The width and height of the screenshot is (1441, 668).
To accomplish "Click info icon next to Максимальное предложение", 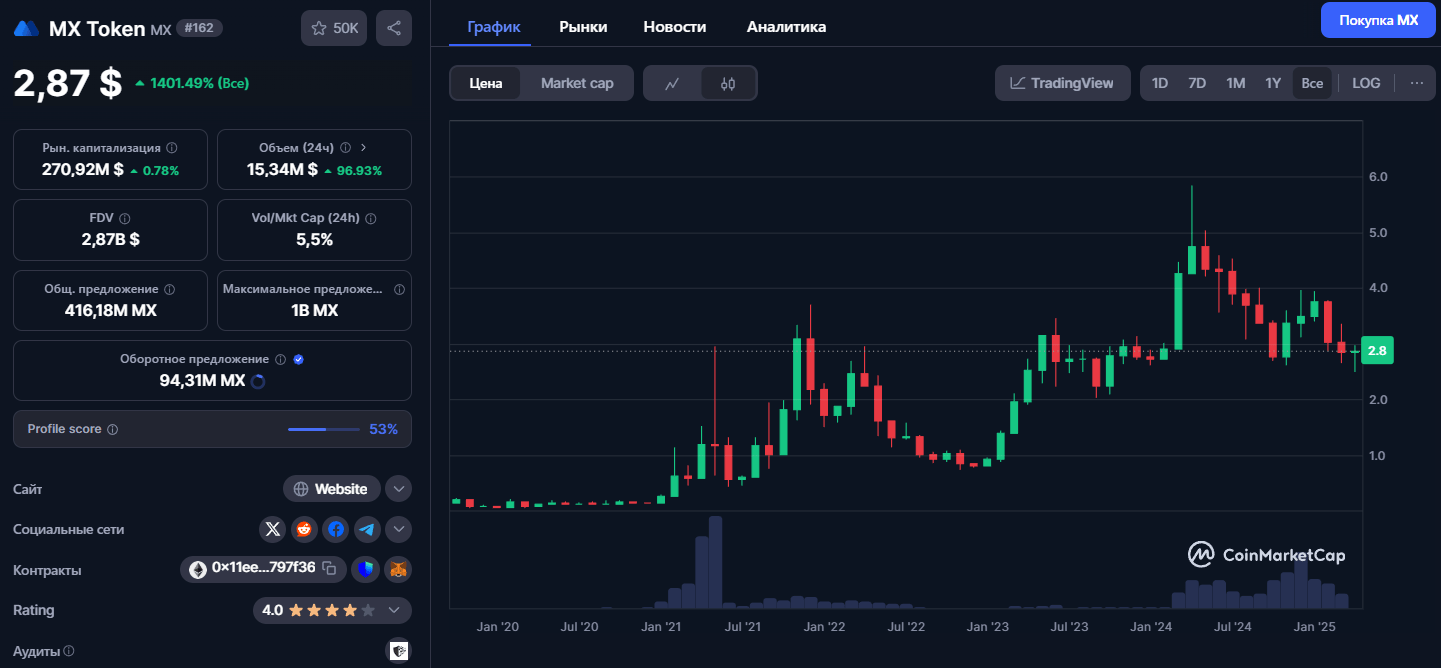I will point(399,289).
